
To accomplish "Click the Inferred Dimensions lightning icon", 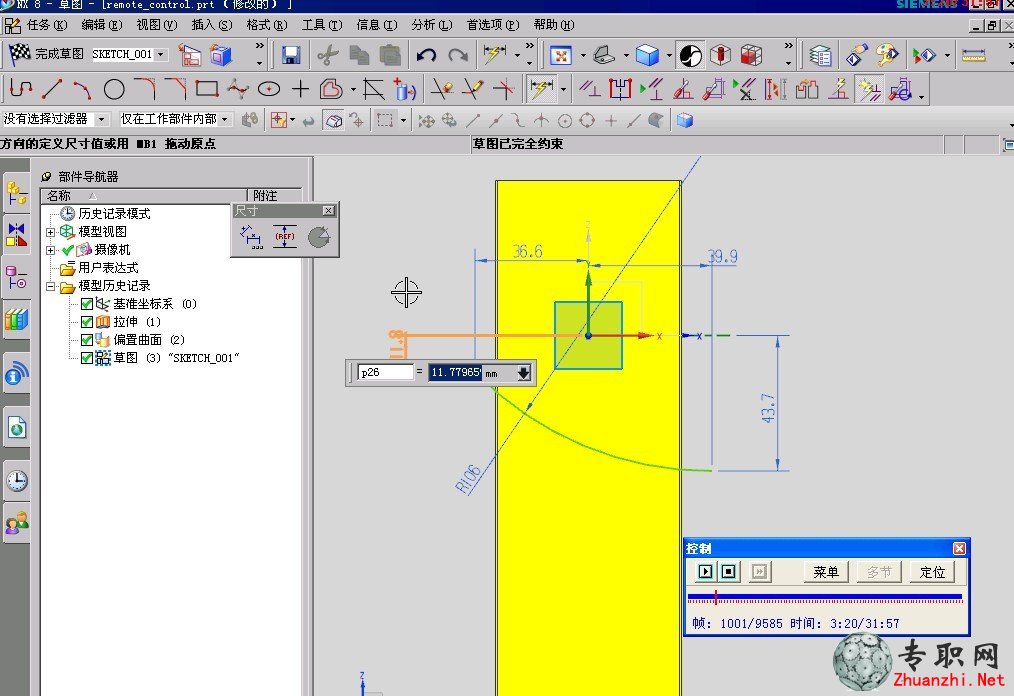I will (x=541, y=89).
